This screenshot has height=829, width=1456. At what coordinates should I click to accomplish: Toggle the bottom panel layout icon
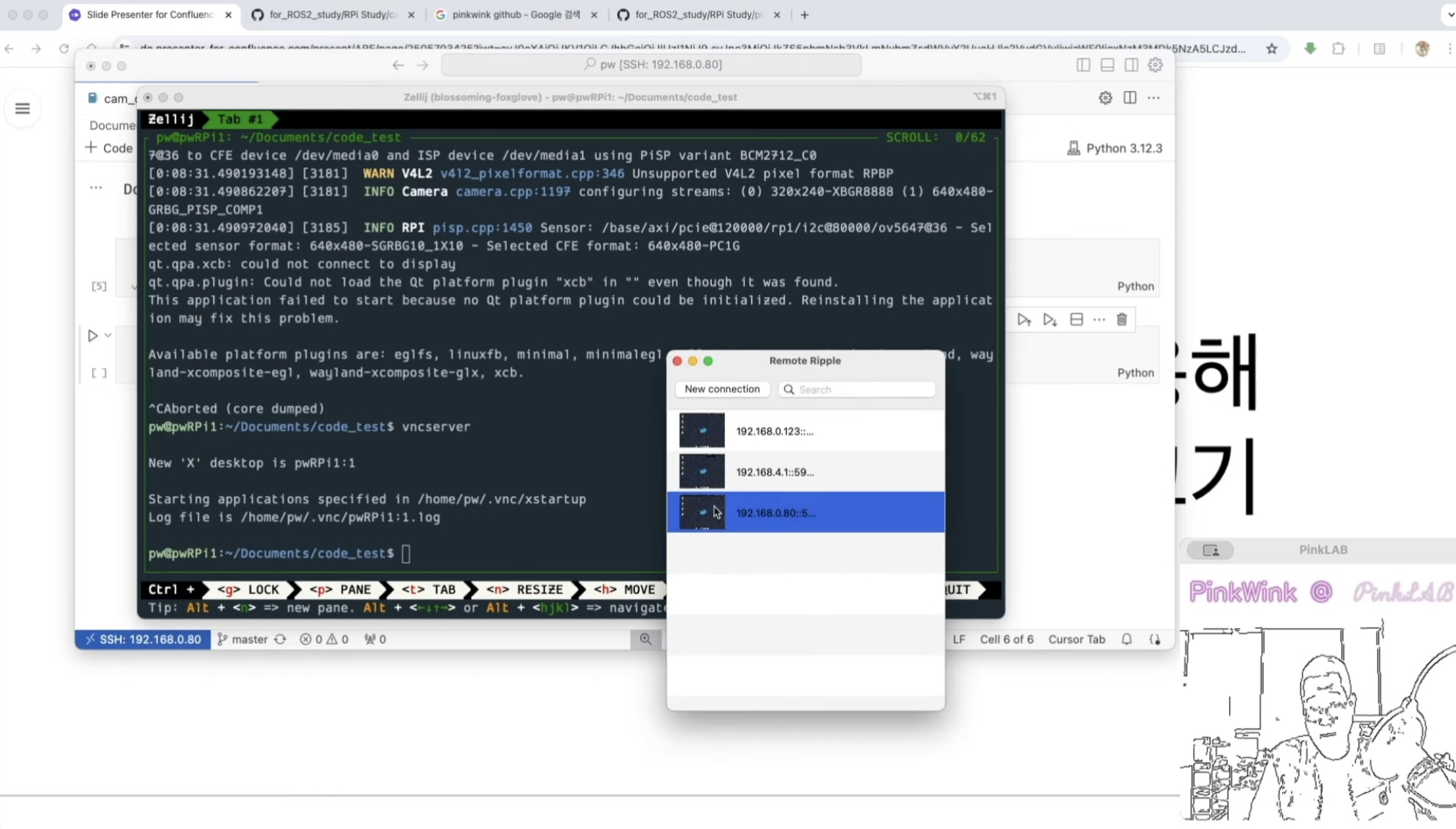pyautogui.click(x=1107, y=65)
